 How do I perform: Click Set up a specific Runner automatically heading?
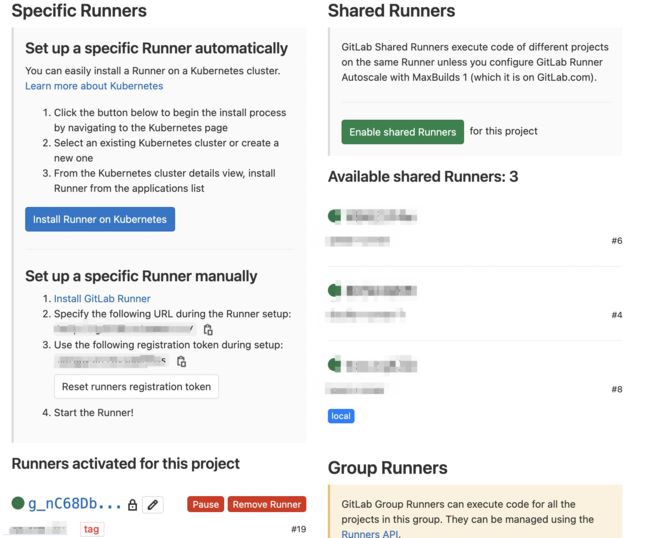point(156,48)
